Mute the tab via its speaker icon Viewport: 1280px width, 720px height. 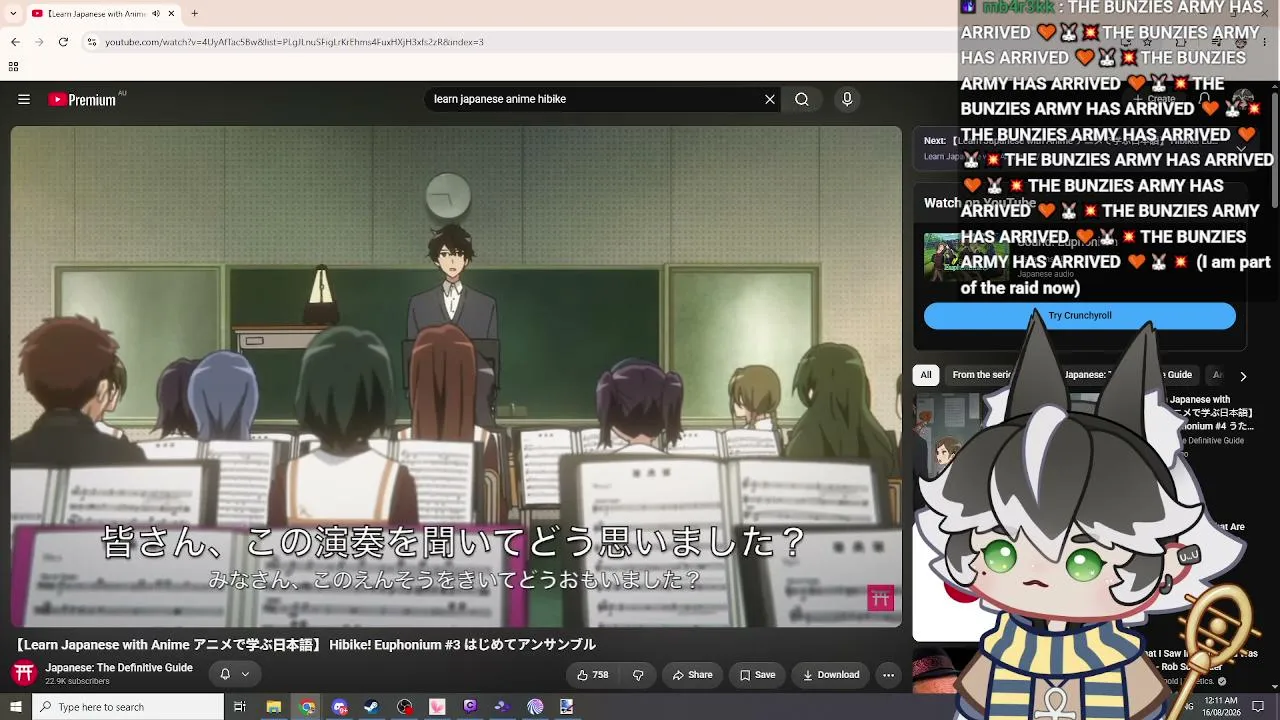pos(155,13)
